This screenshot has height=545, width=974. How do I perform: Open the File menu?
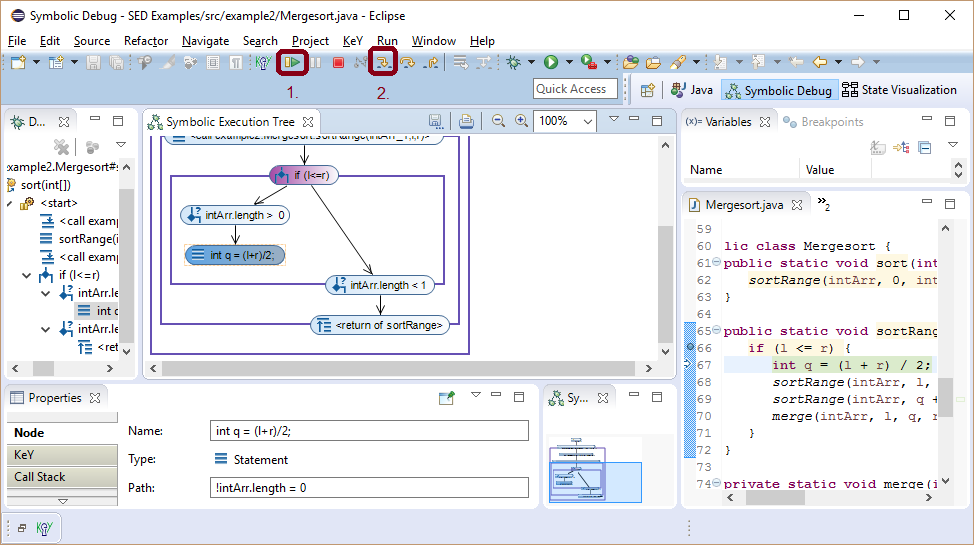(x=17, y=41)
